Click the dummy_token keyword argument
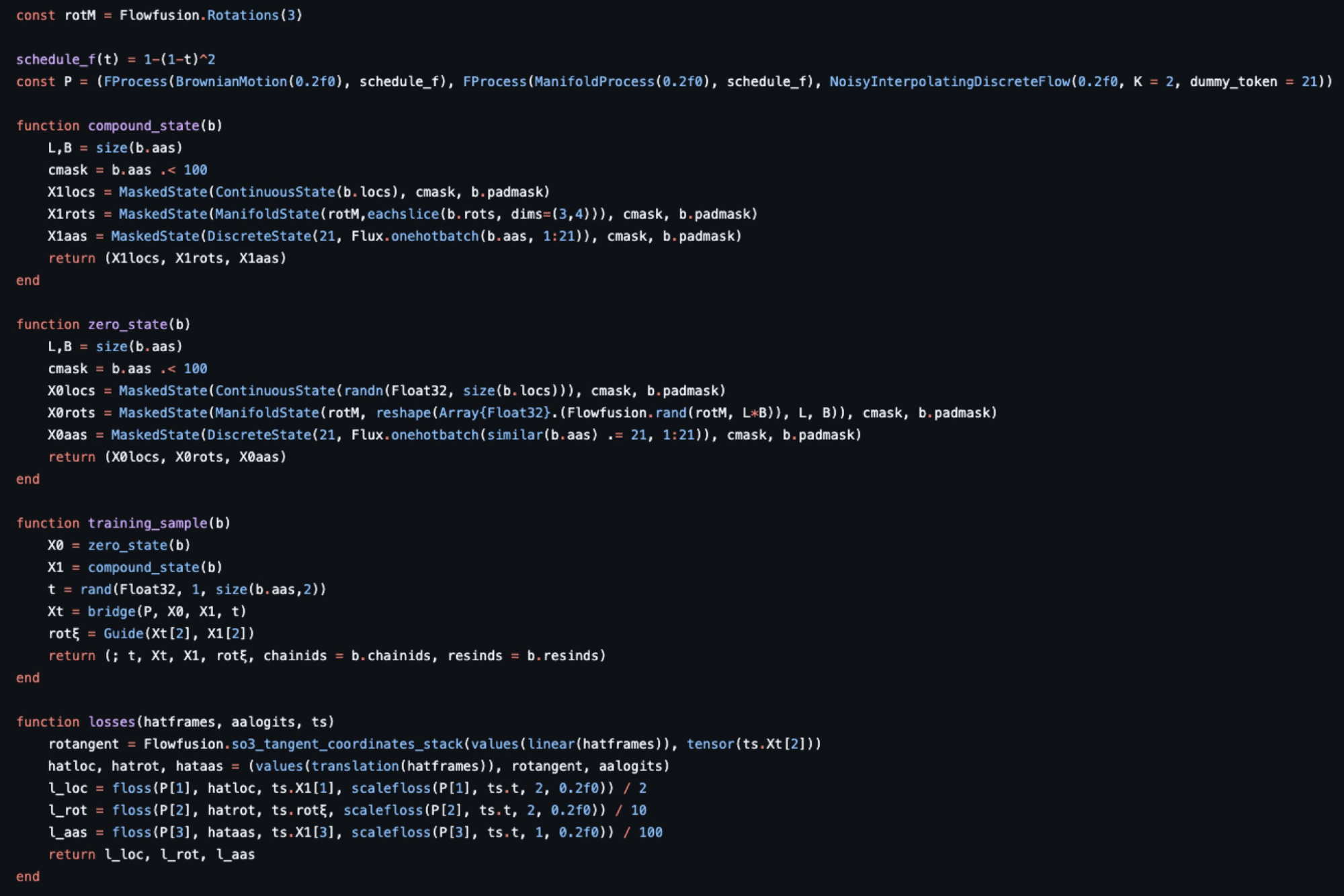The height and width of the screenshot is (896, 1344). click(1233, 81)
